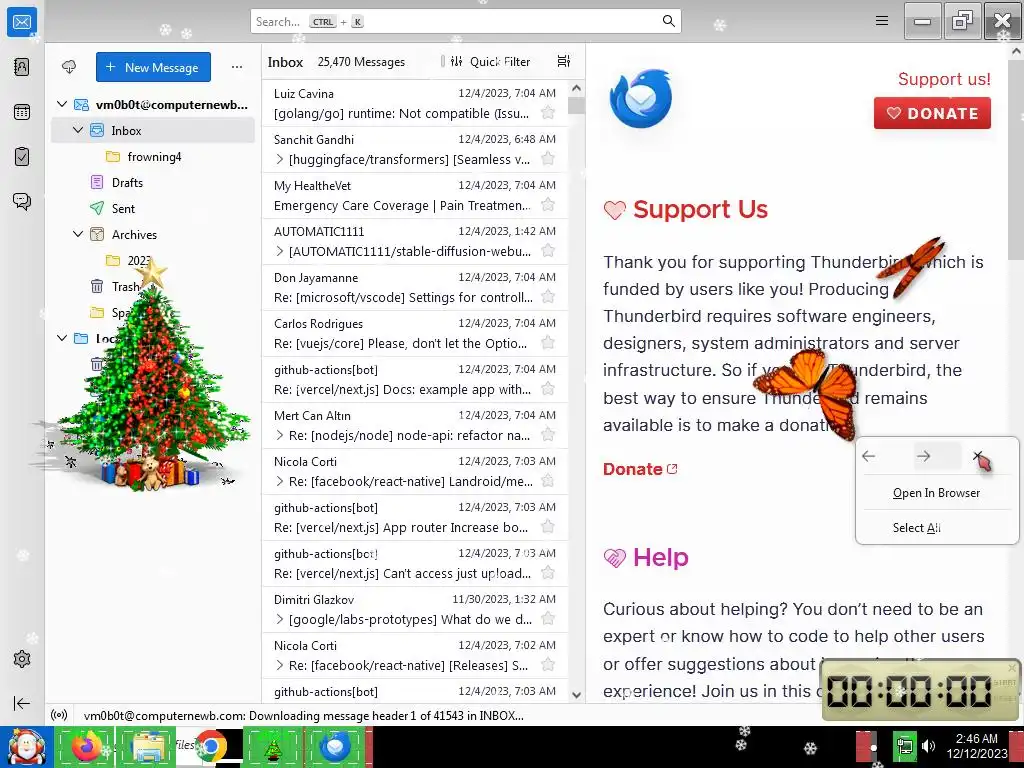Expand the AUTOMATIC1111 stable-diffusion thread
The image size is (1024, 768).
(280, 251)
